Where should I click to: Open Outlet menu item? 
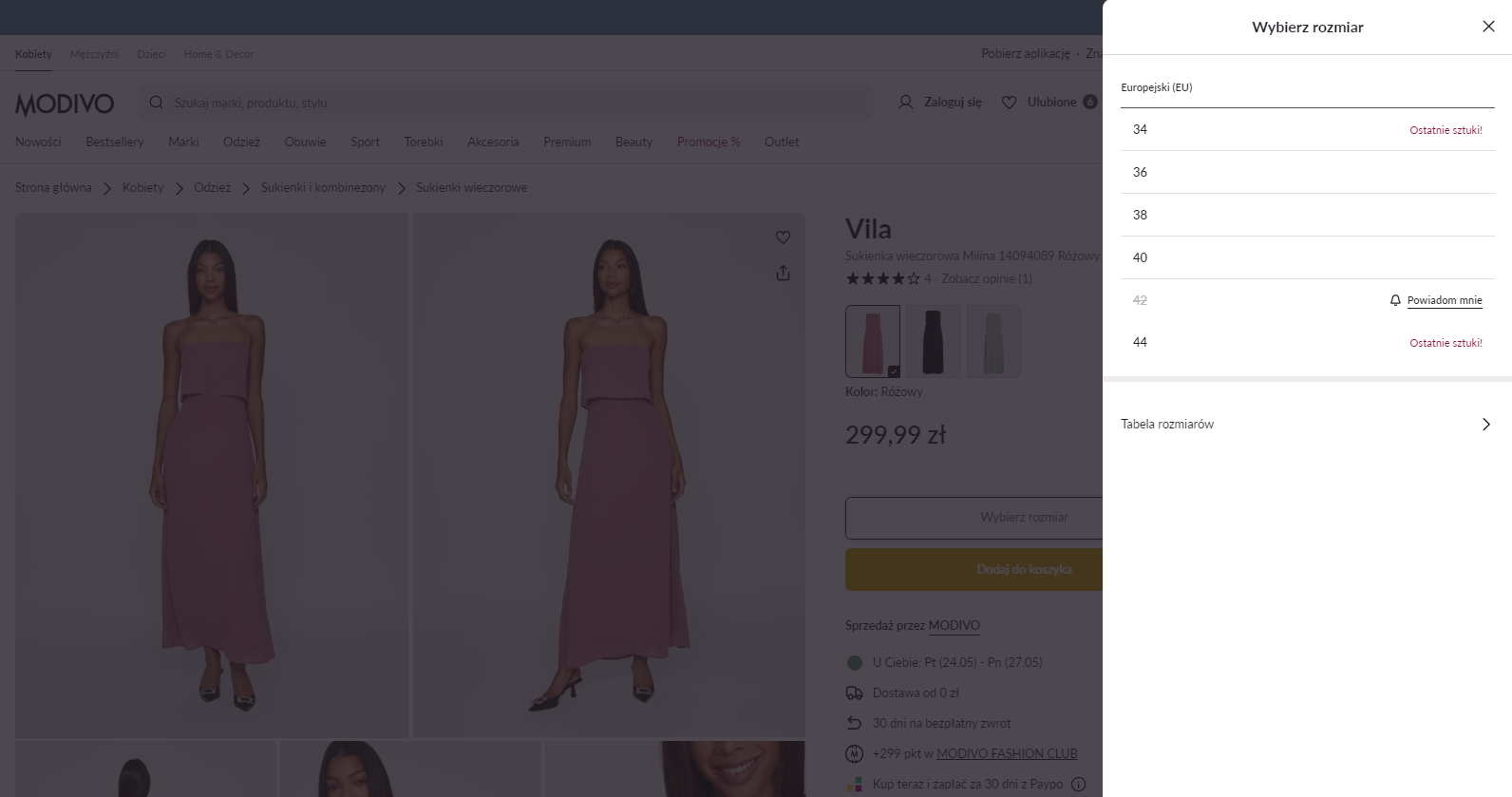(782, 142)
